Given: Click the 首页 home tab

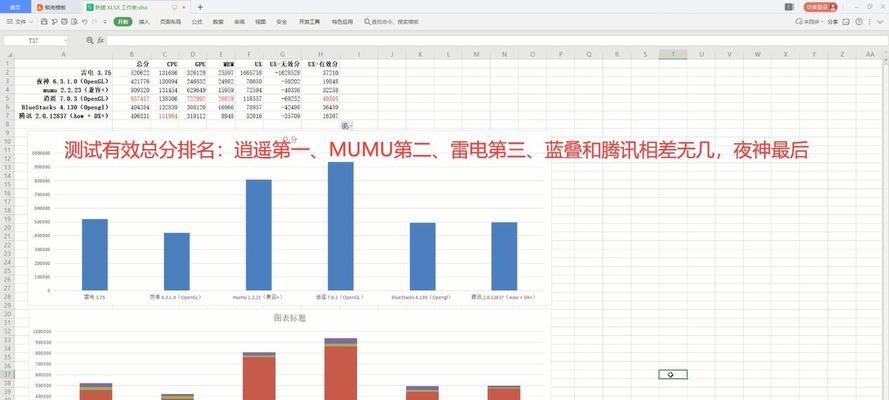Looking at the screenshot, I should [x=16, y=7].
